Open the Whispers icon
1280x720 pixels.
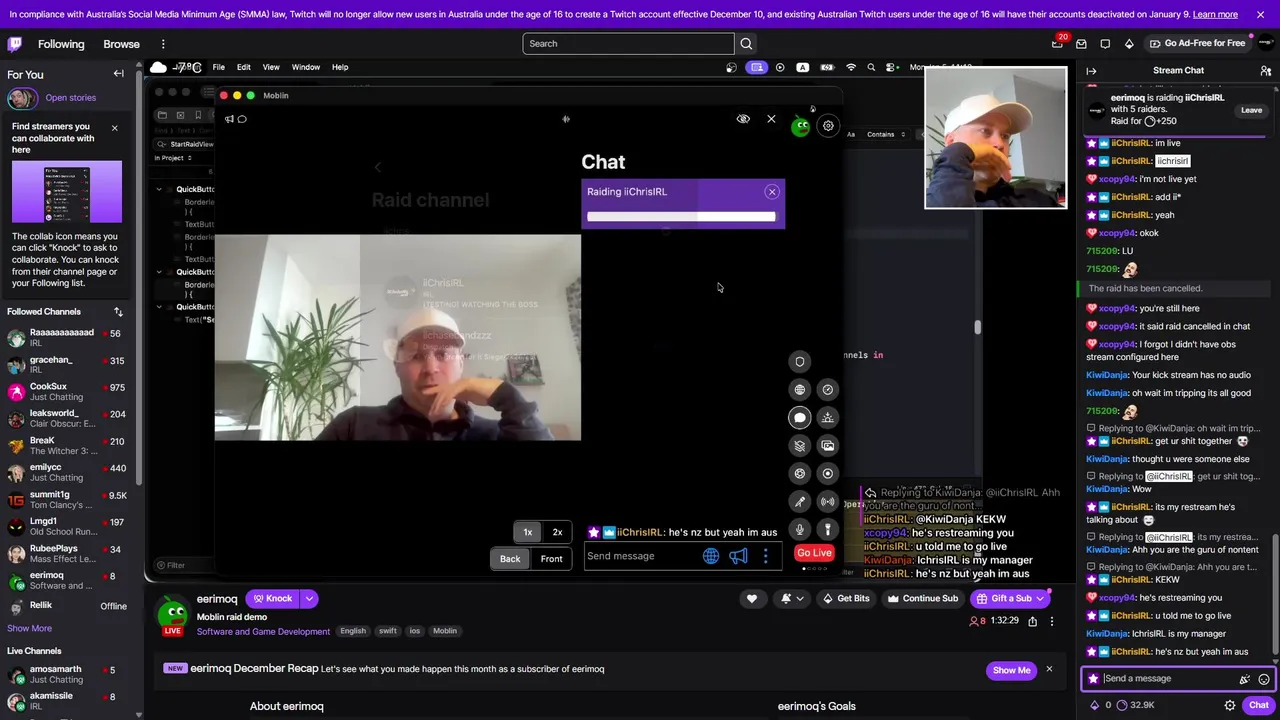coord(1105,44)
